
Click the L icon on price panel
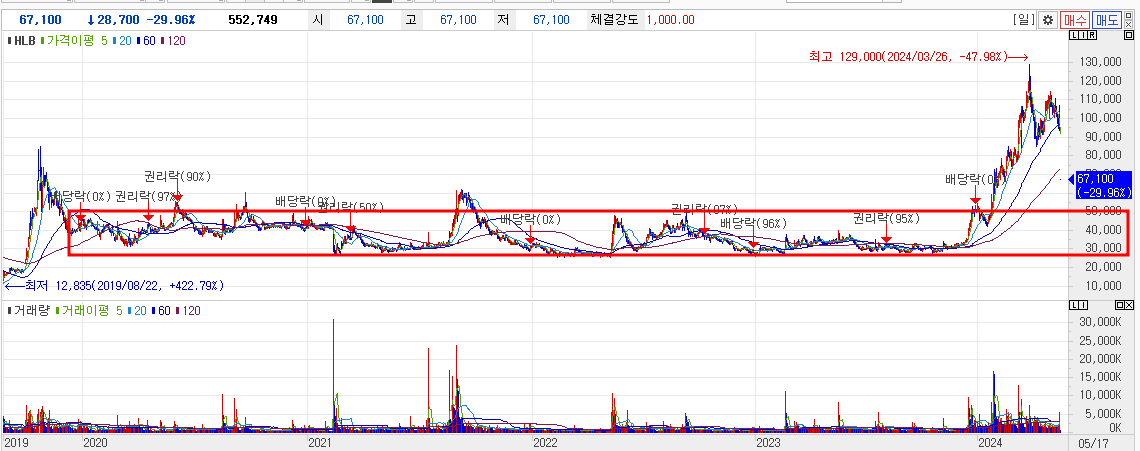[x=1074, y=35]
